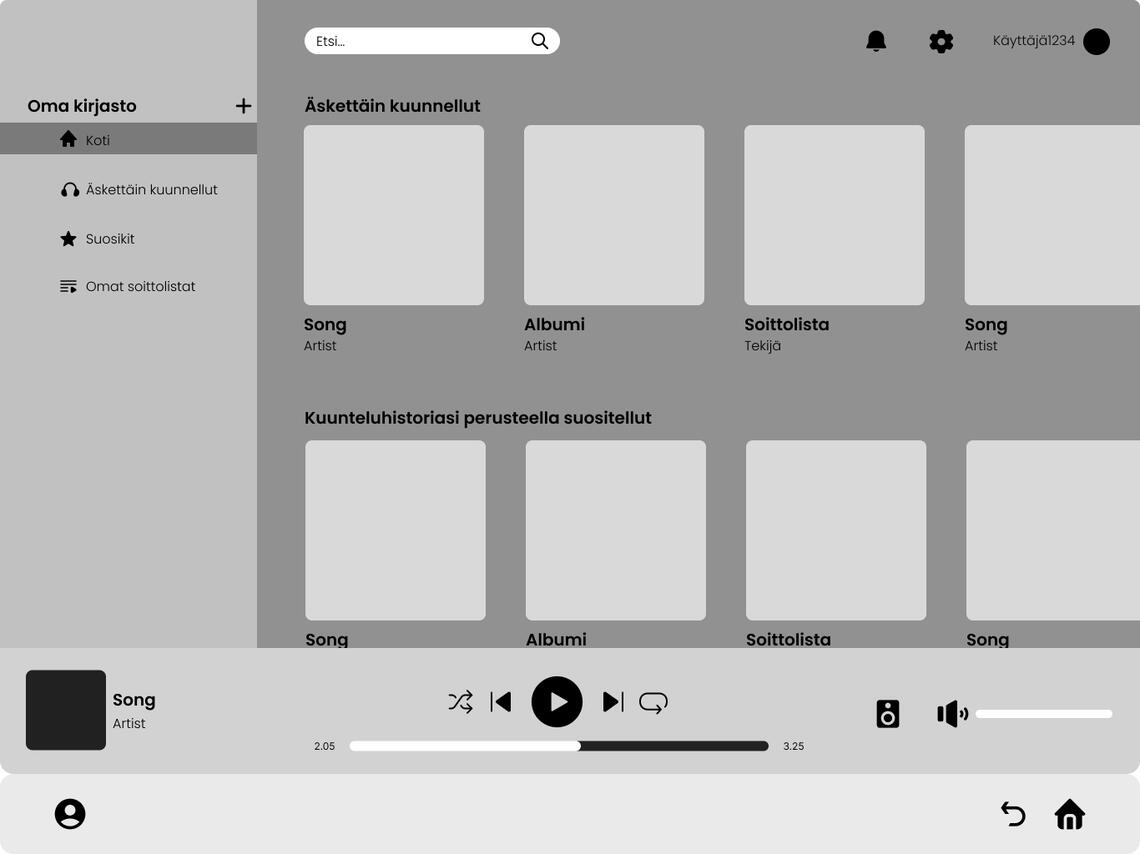Skip to the previous track

(501, 701)
